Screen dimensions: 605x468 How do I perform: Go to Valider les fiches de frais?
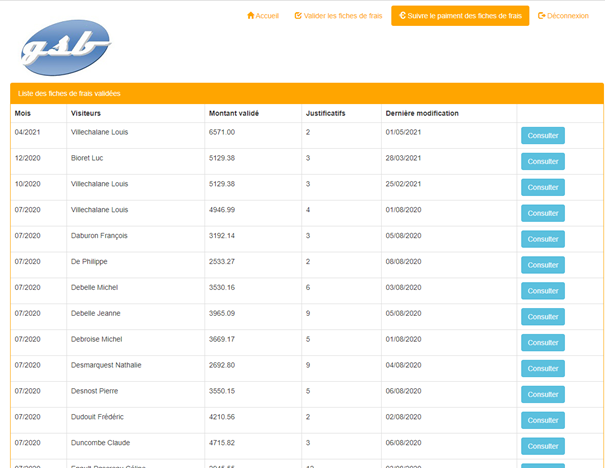click(338, 16)
